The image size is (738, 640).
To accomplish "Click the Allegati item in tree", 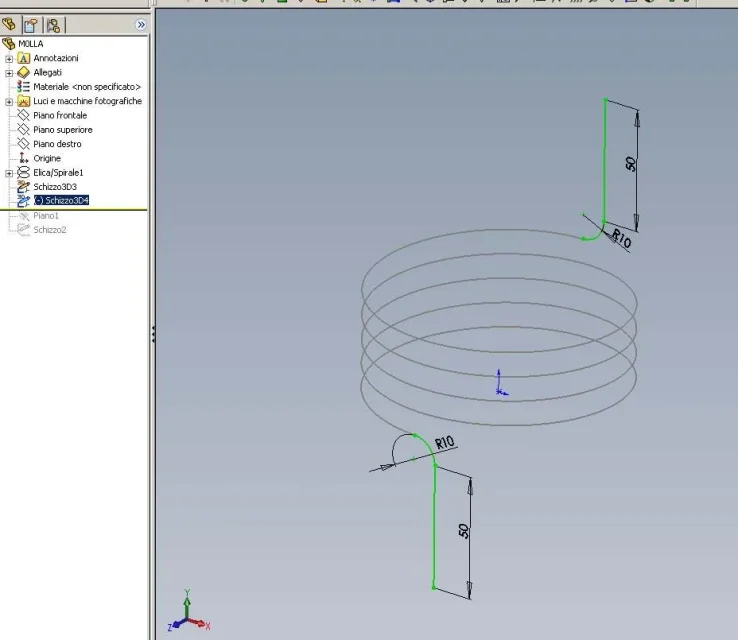I will coord(47,72).
